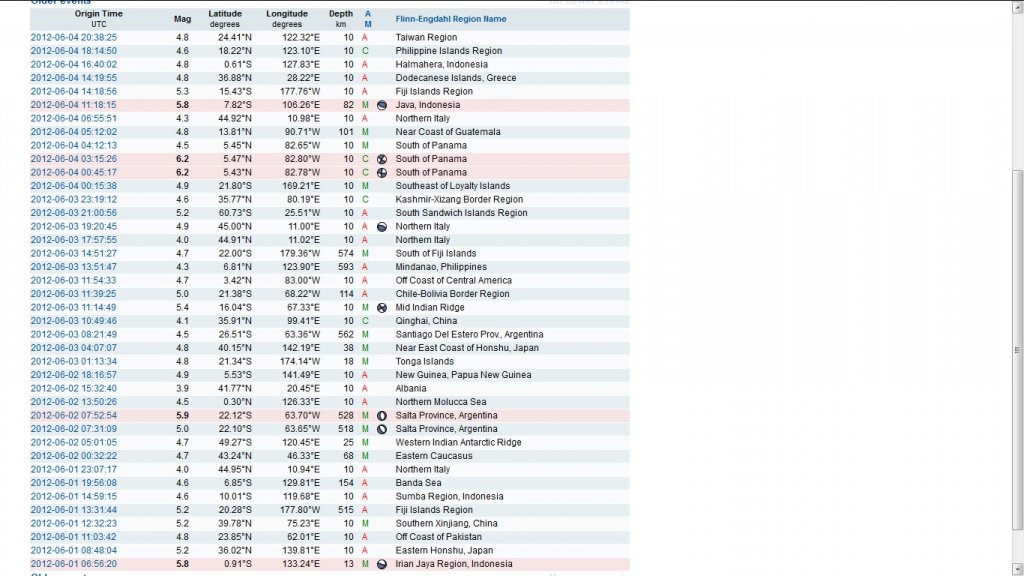Open event 2012-06-03 04:07:07
The image size is (1024, 576).
tap(74, 348)
